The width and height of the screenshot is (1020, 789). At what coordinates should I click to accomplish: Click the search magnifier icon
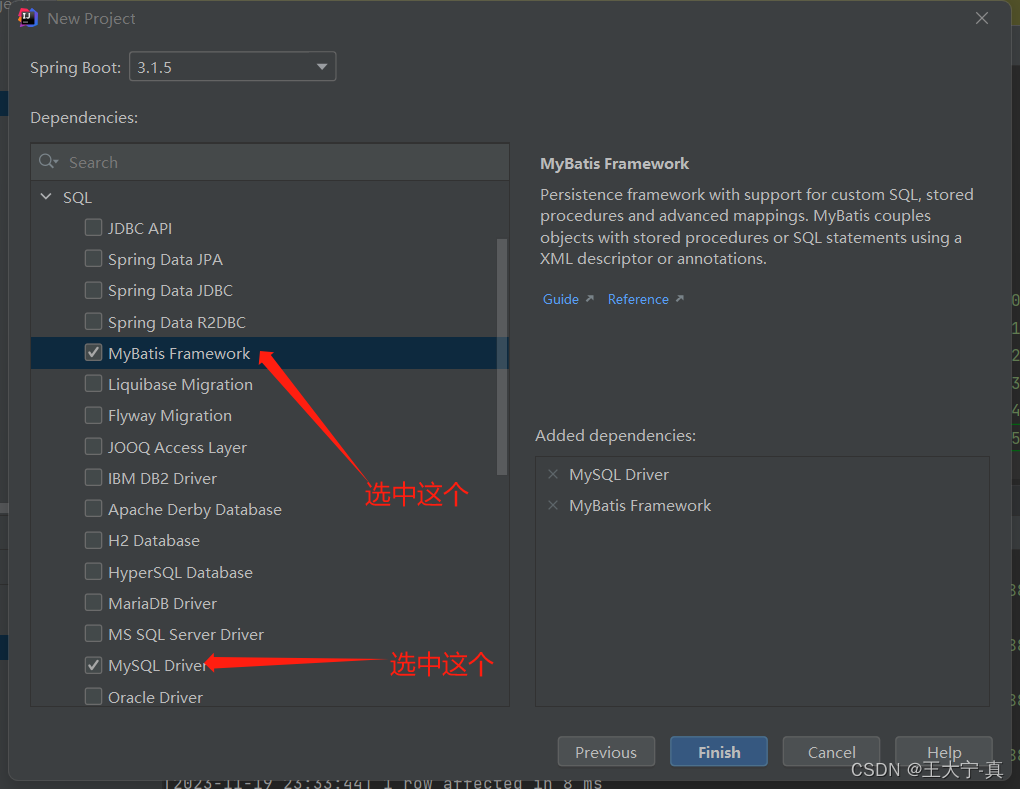tap(47, 161)
